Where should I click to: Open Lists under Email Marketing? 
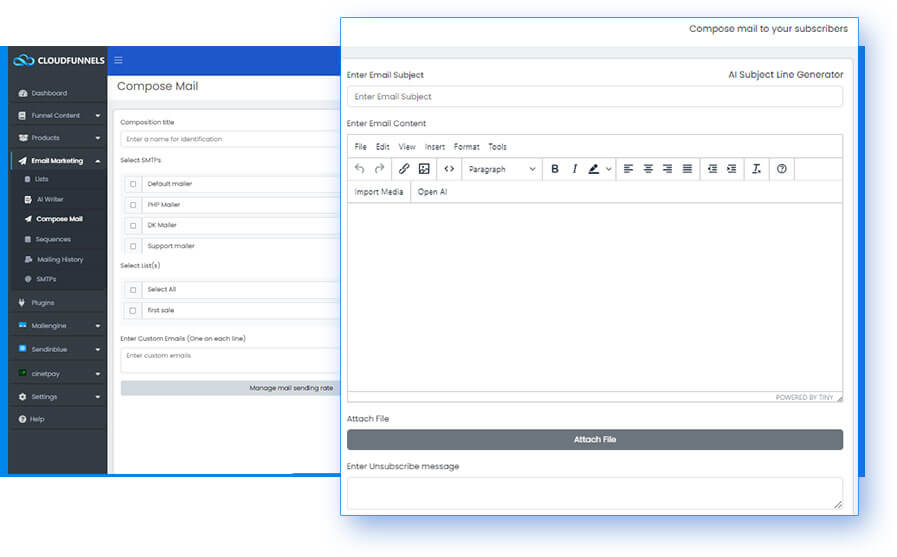coord(41,179)
